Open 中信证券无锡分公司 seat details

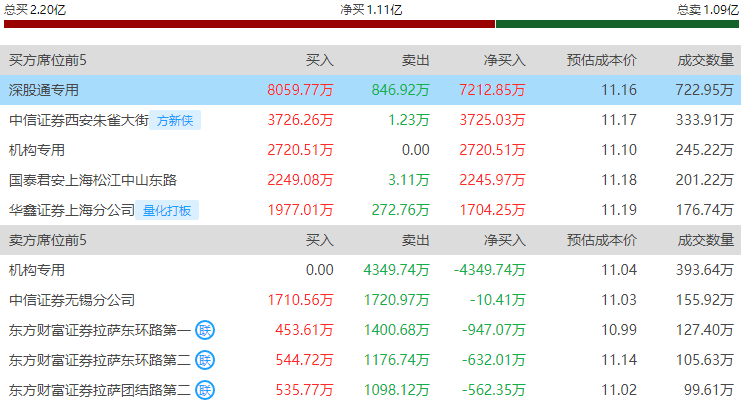[x=71, y=300]
